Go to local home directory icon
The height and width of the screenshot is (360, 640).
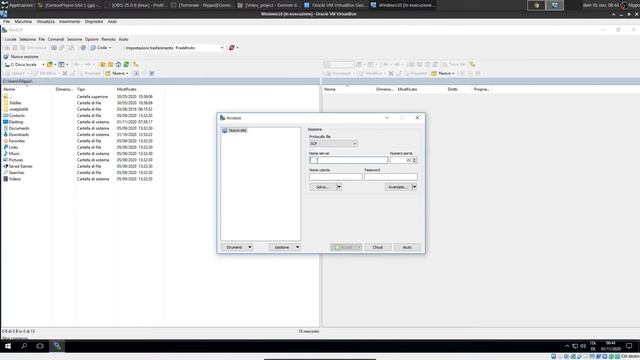(118, 64)
